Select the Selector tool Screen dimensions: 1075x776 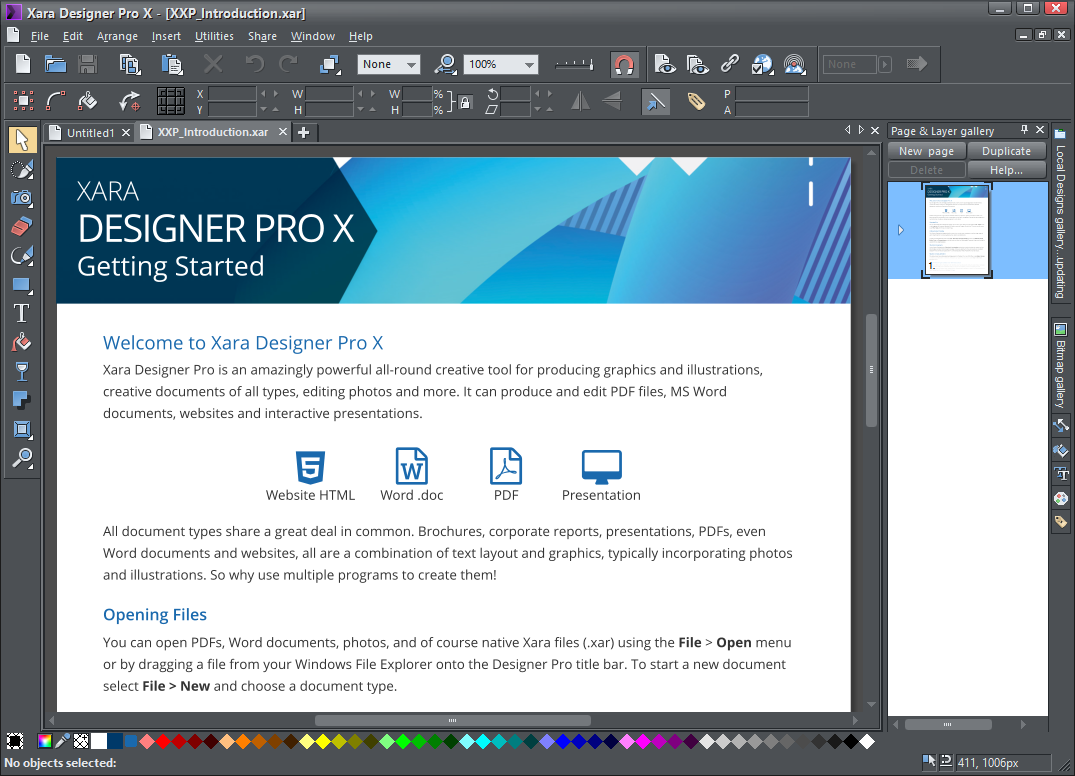coord(22,140)
